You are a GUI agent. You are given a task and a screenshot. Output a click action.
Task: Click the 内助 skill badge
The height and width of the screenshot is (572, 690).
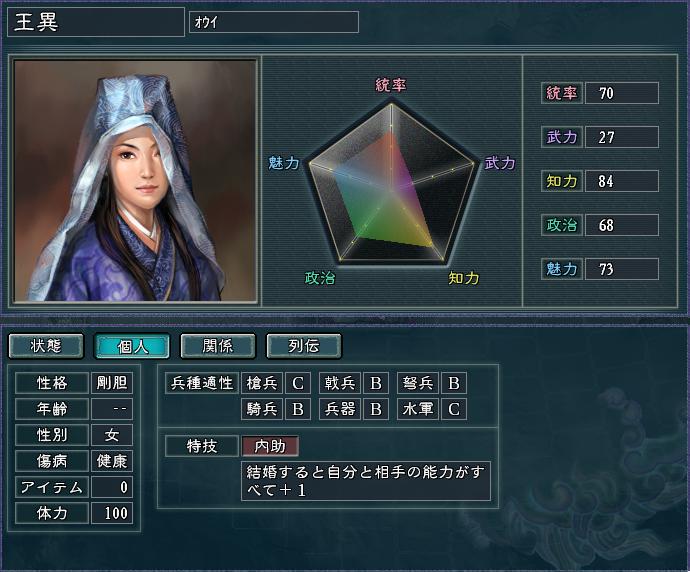270,446
